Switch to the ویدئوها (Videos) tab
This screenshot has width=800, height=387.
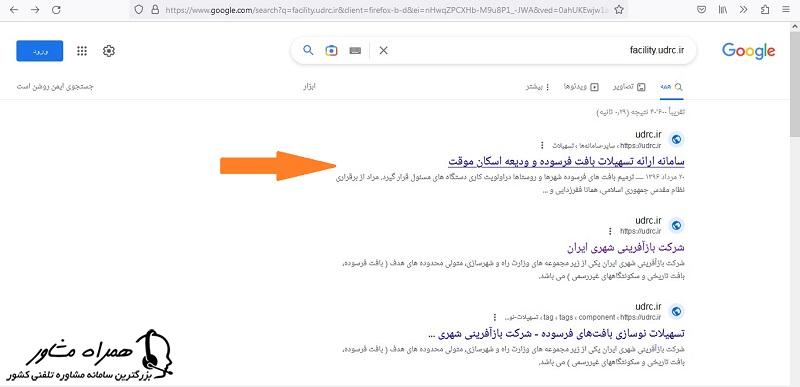pos(581,87)
